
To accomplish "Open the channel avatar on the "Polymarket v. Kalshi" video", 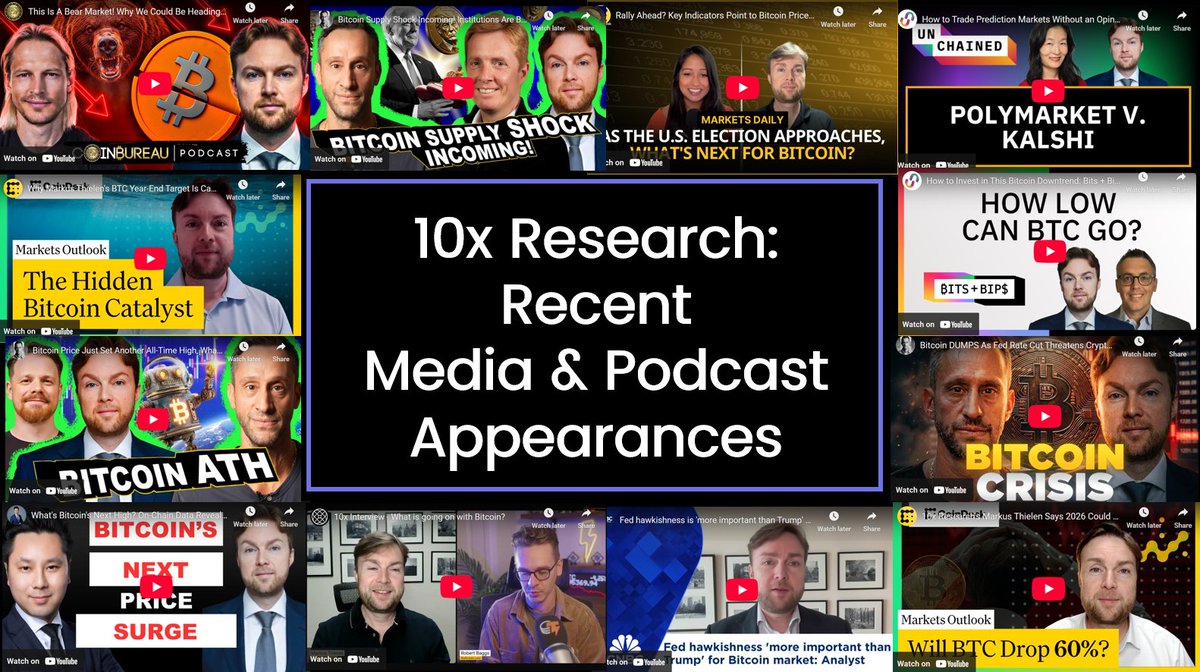I will point(908,20).
